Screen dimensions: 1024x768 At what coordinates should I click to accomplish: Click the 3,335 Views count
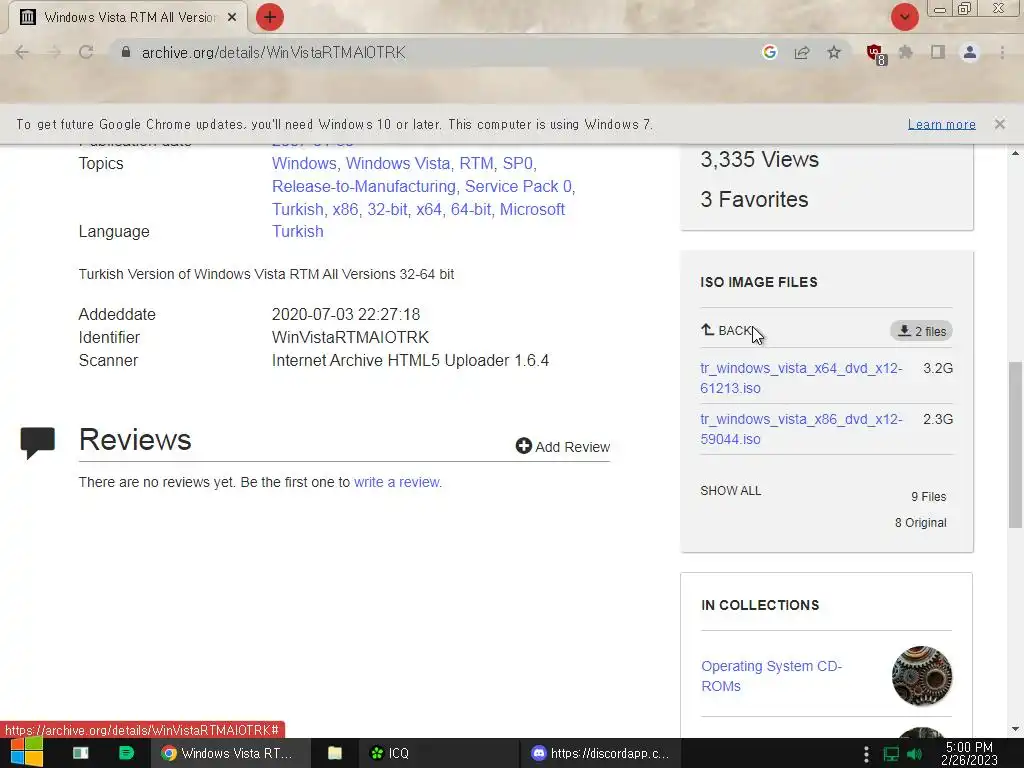click(760, 159)
